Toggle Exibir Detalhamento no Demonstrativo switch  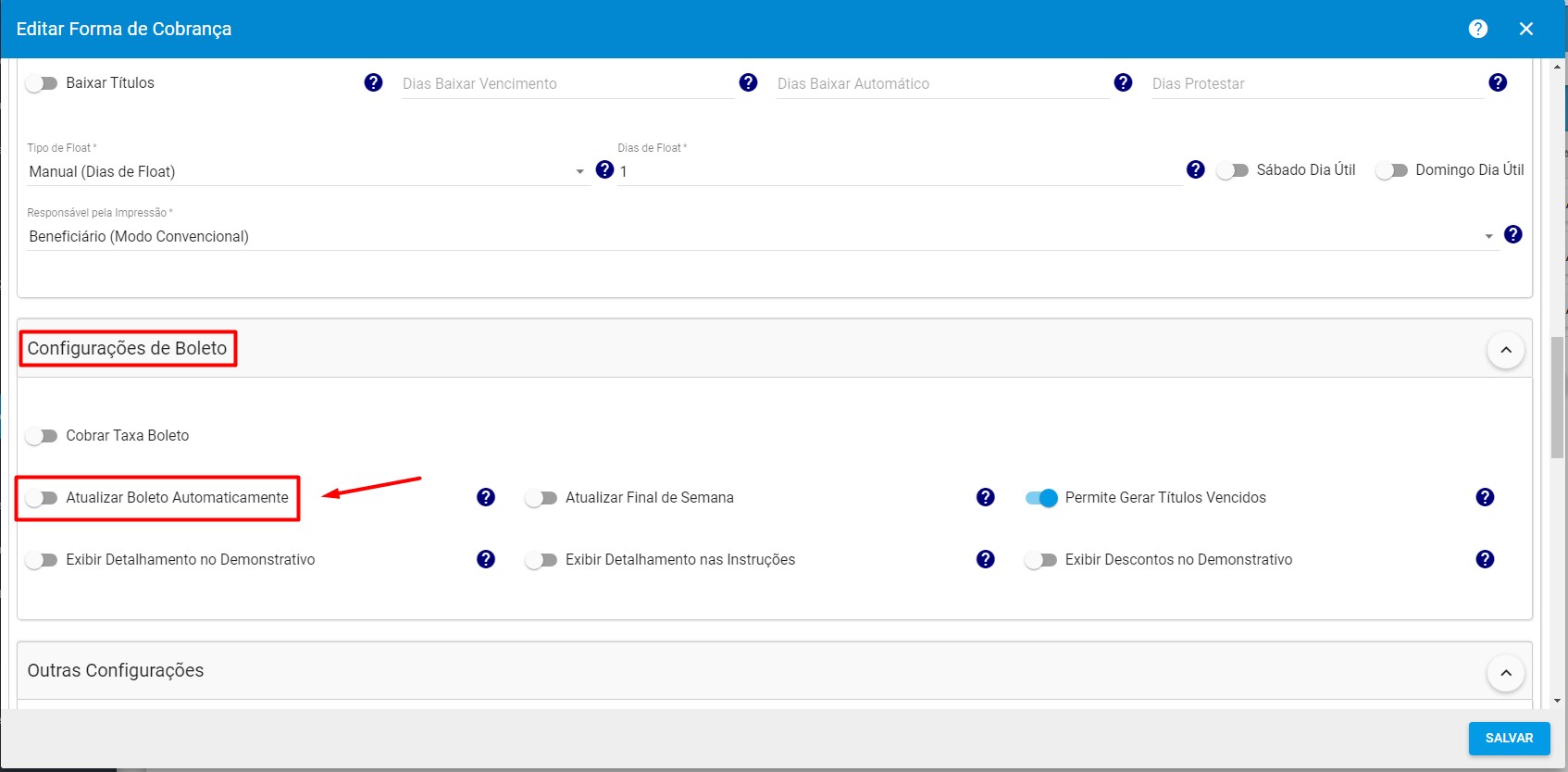tap(42, 560)
